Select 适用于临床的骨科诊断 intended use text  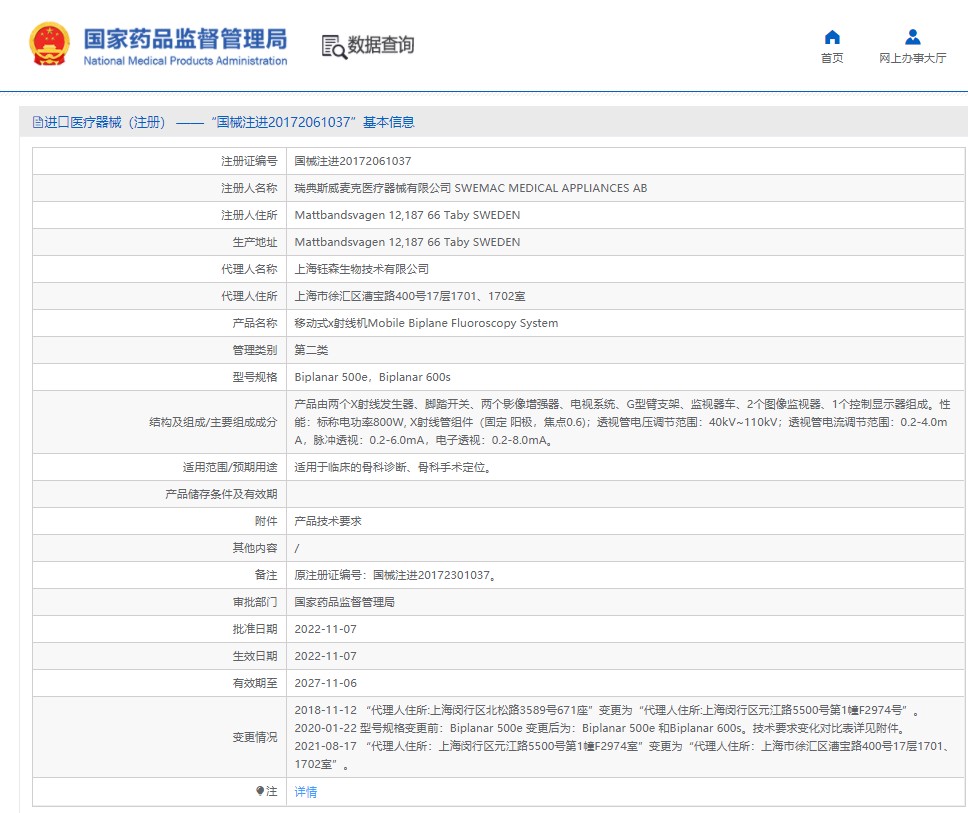coord(393,467)
